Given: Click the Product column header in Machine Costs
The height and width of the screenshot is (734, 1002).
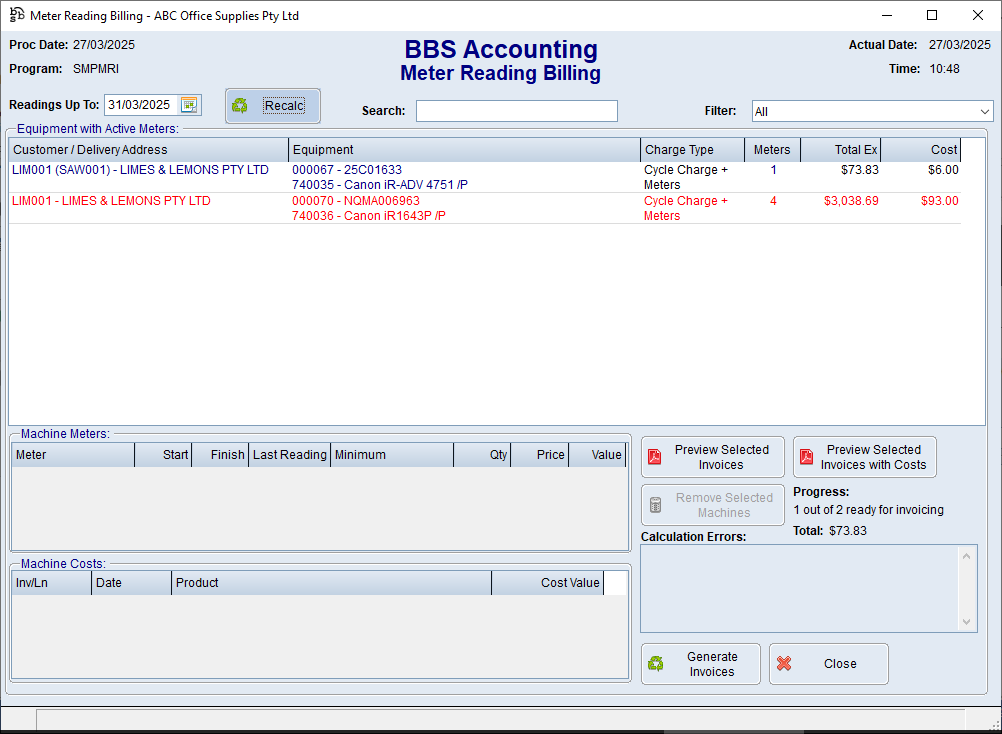Looking at the screenshot, I should pyautogui.click(x=330, y=583).
